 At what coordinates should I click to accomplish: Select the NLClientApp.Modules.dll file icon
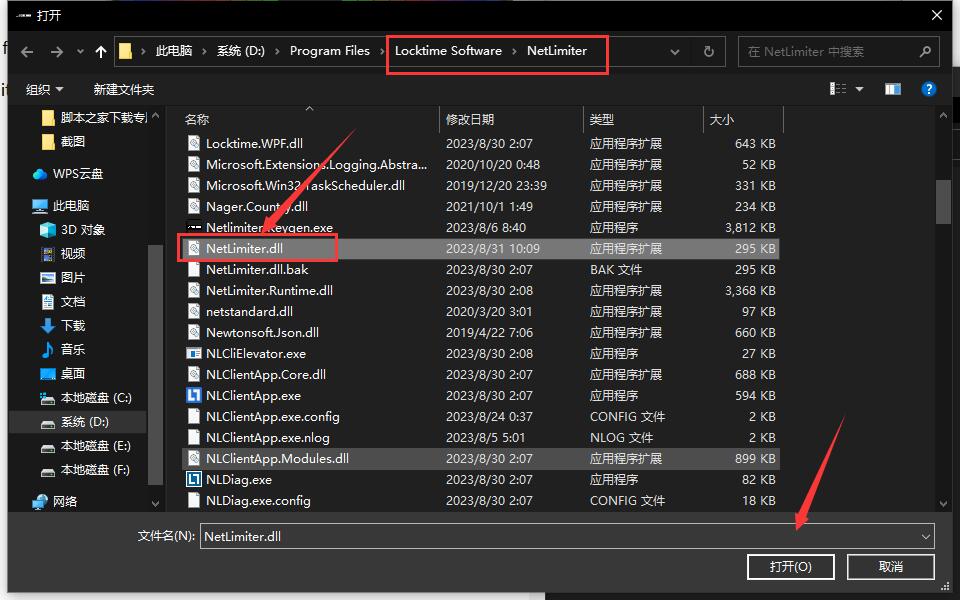[193, 459]
